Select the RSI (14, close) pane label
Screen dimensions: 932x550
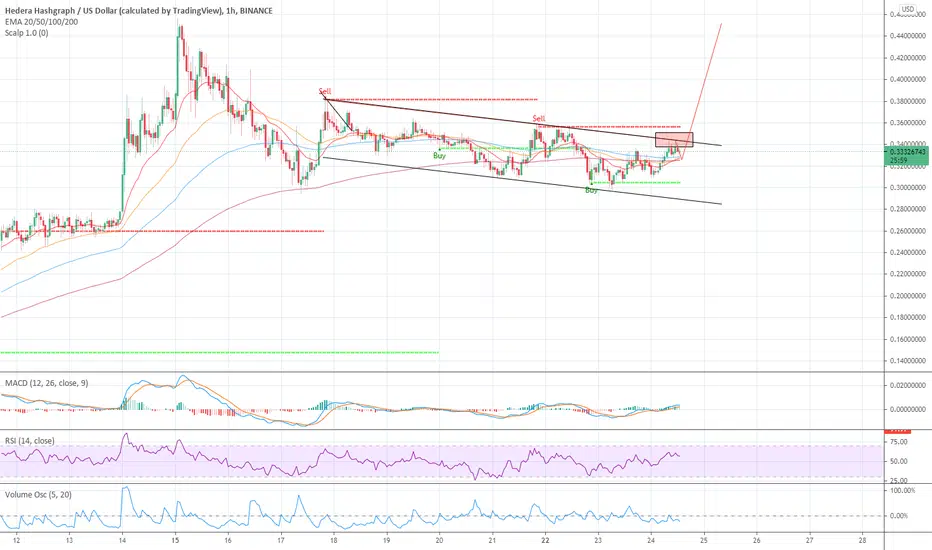(30, 441)
